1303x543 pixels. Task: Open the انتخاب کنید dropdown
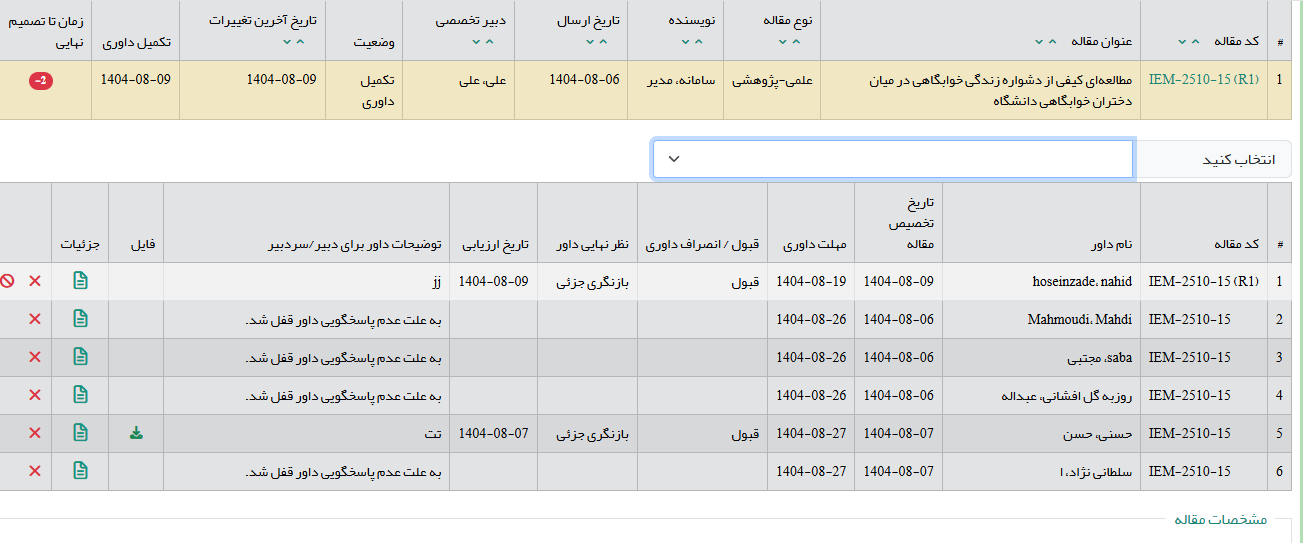coord(892,159)
